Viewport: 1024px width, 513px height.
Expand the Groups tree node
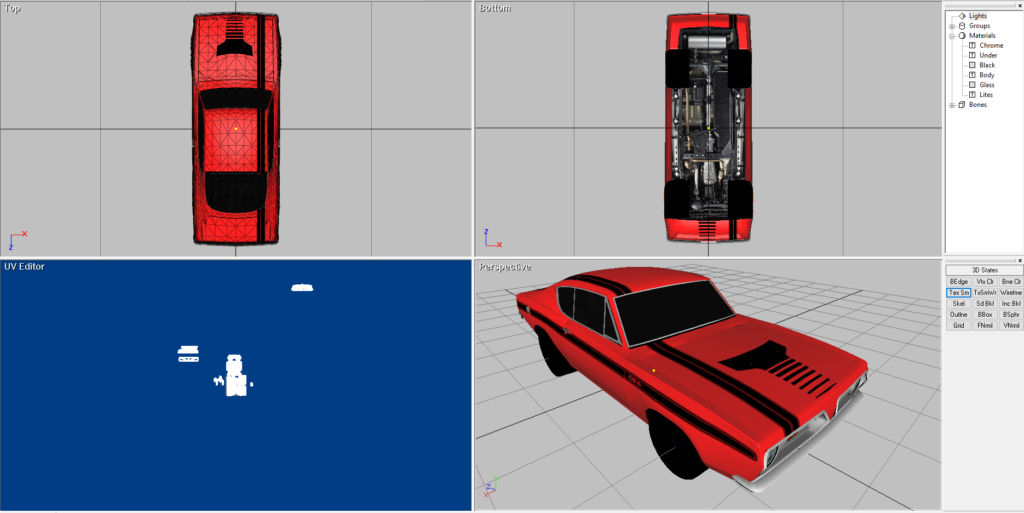pyautogui.click(x=952, y=26)
